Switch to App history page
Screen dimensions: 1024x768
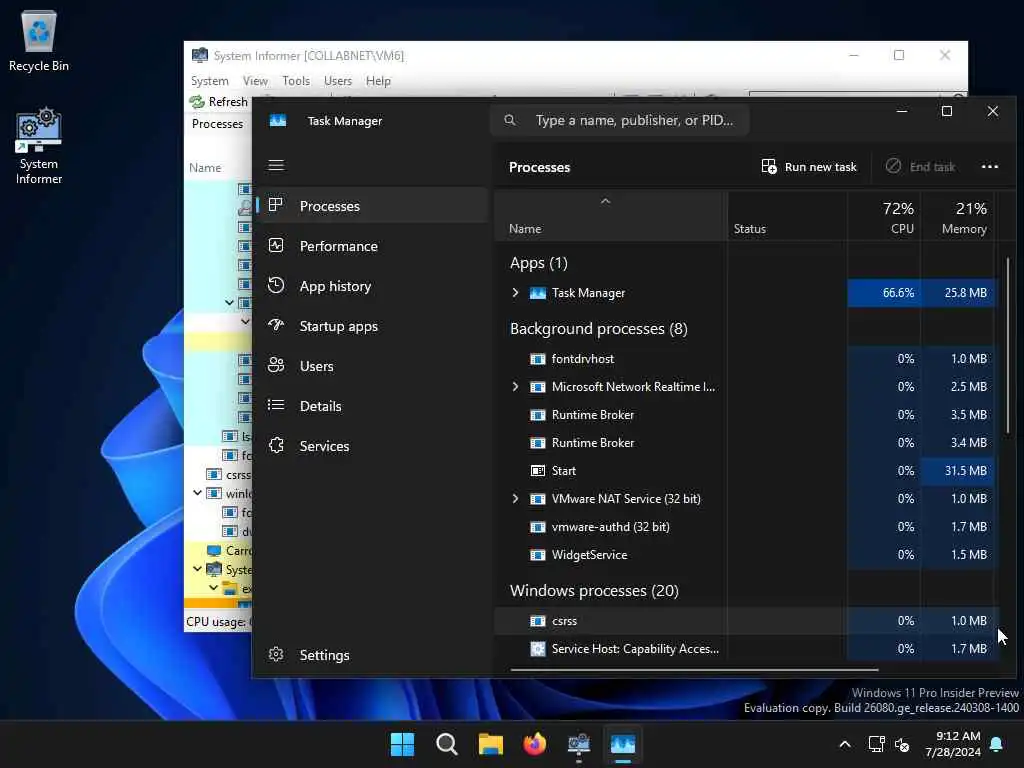371,286
